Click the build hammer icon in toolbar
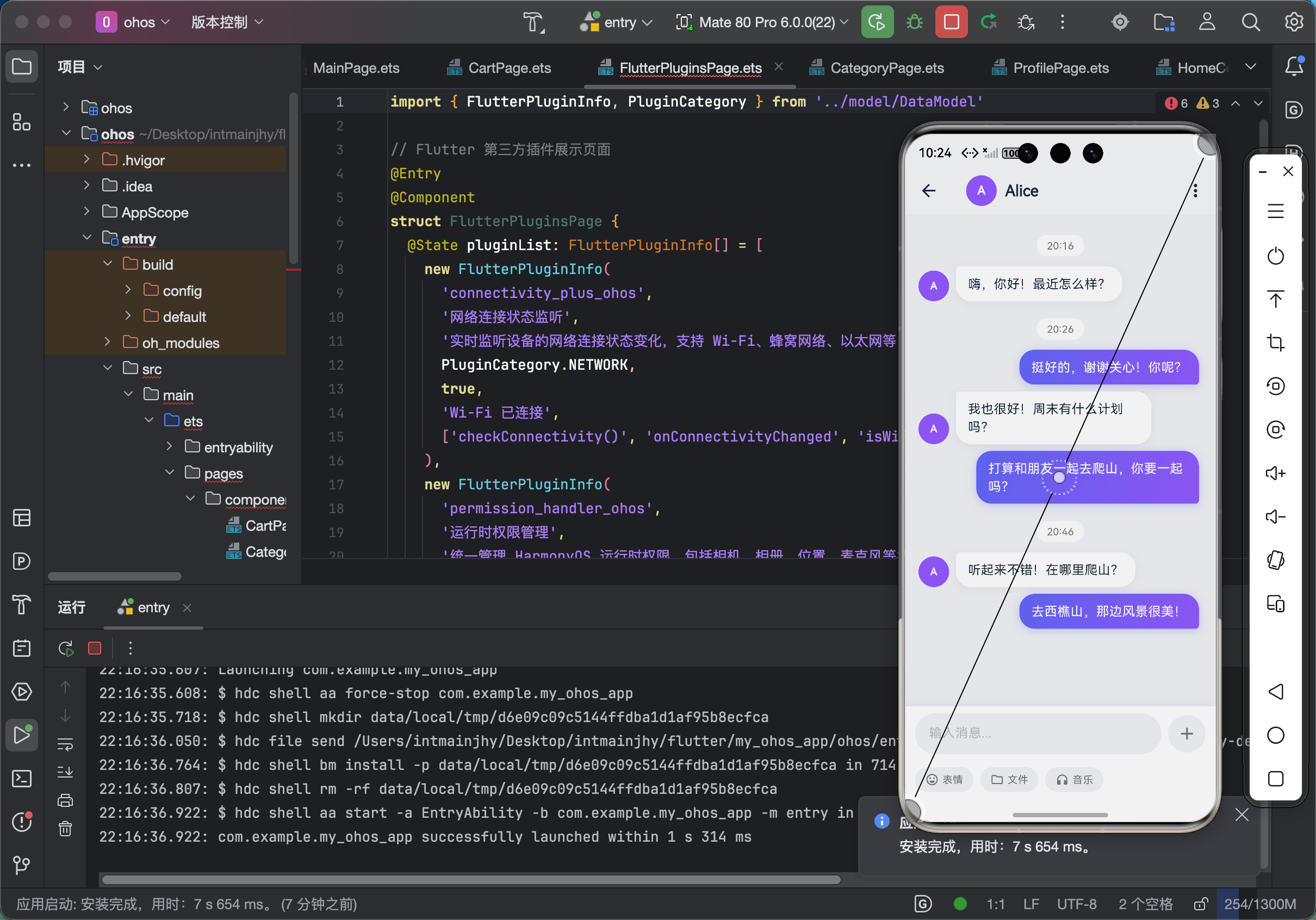 533,22
